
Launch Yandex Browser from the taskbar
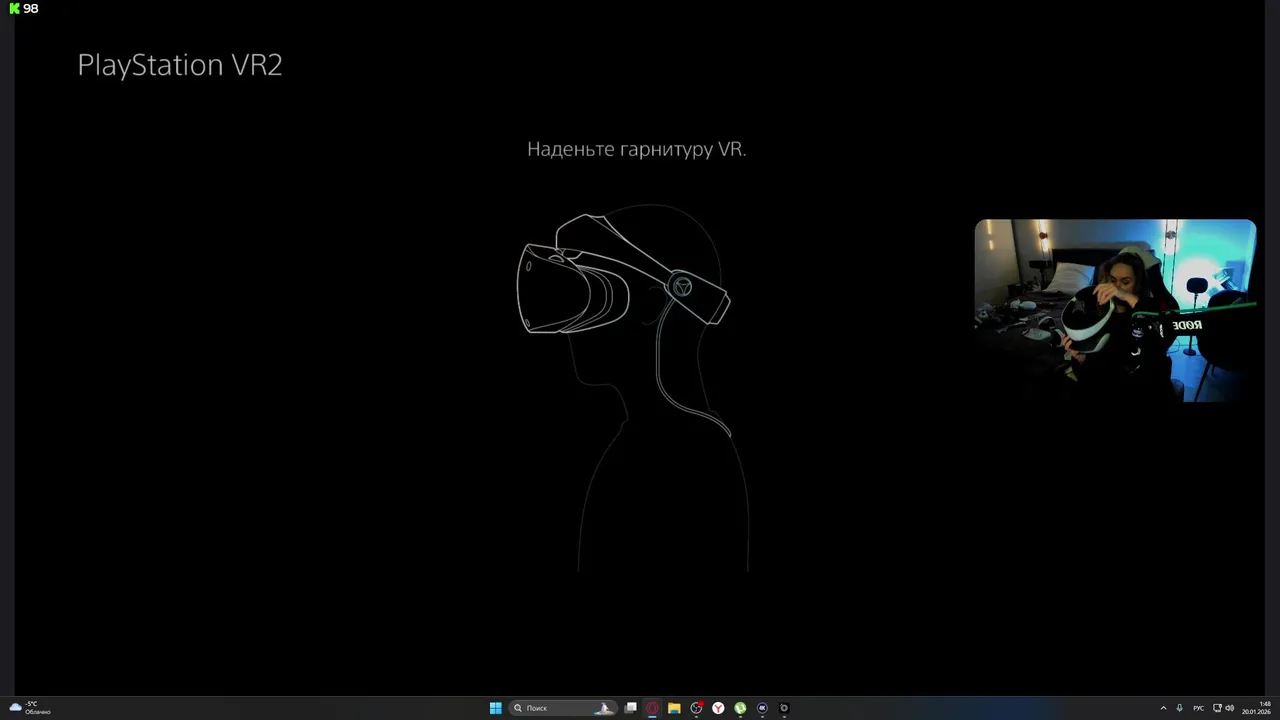(718, 708)
